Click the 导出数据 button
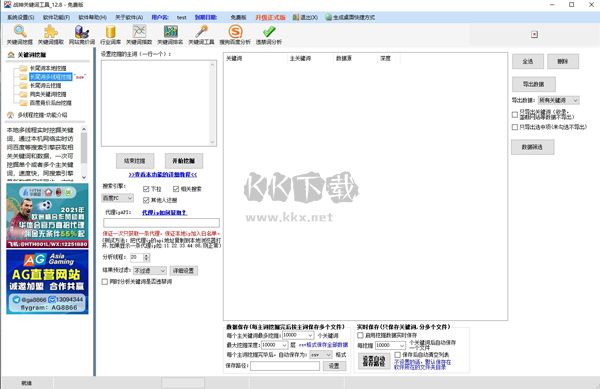This screenshot has width=600, height=389. [533, 84]
